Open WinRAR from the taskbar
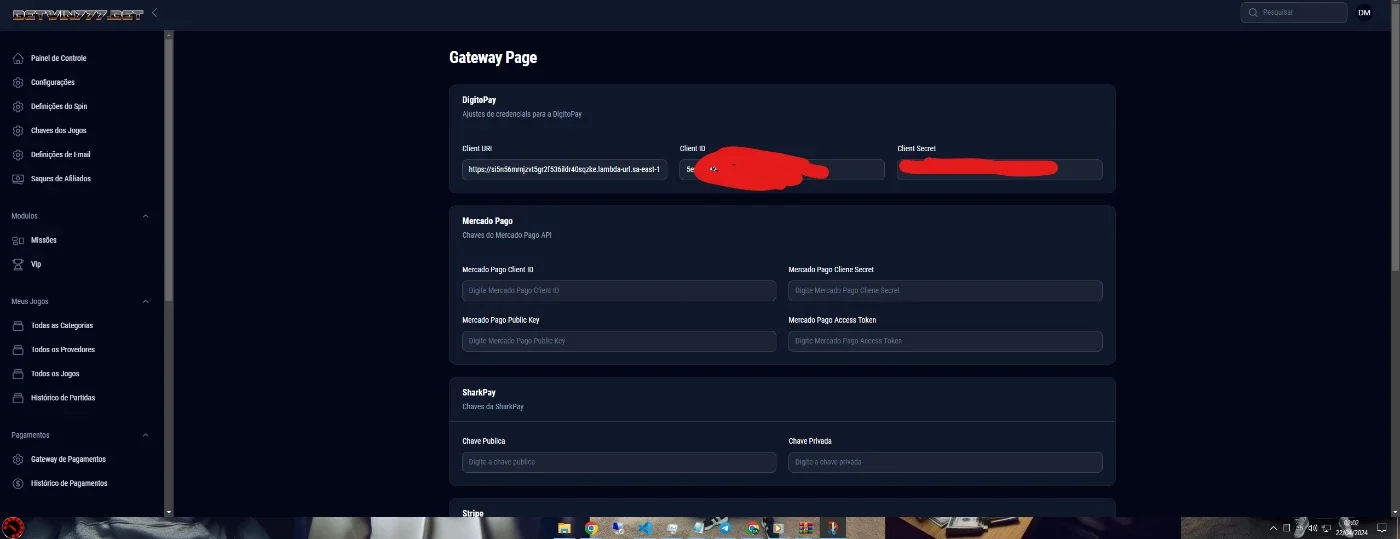This screenshot has height=539, width=1400. point(806,528)
